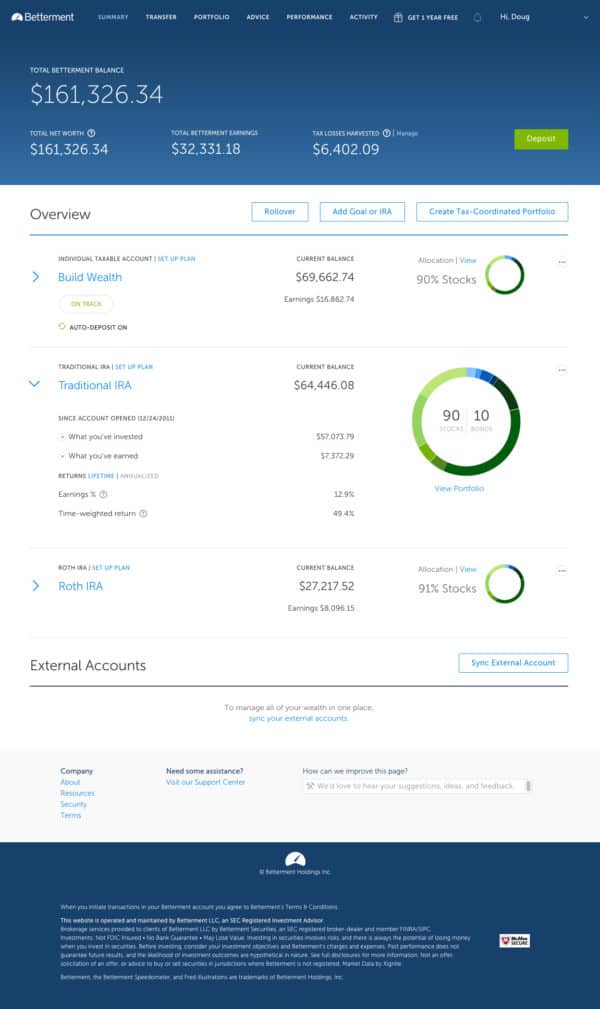
Task: Click bullet beside What you've invested
Action: [x=62, y=436]
